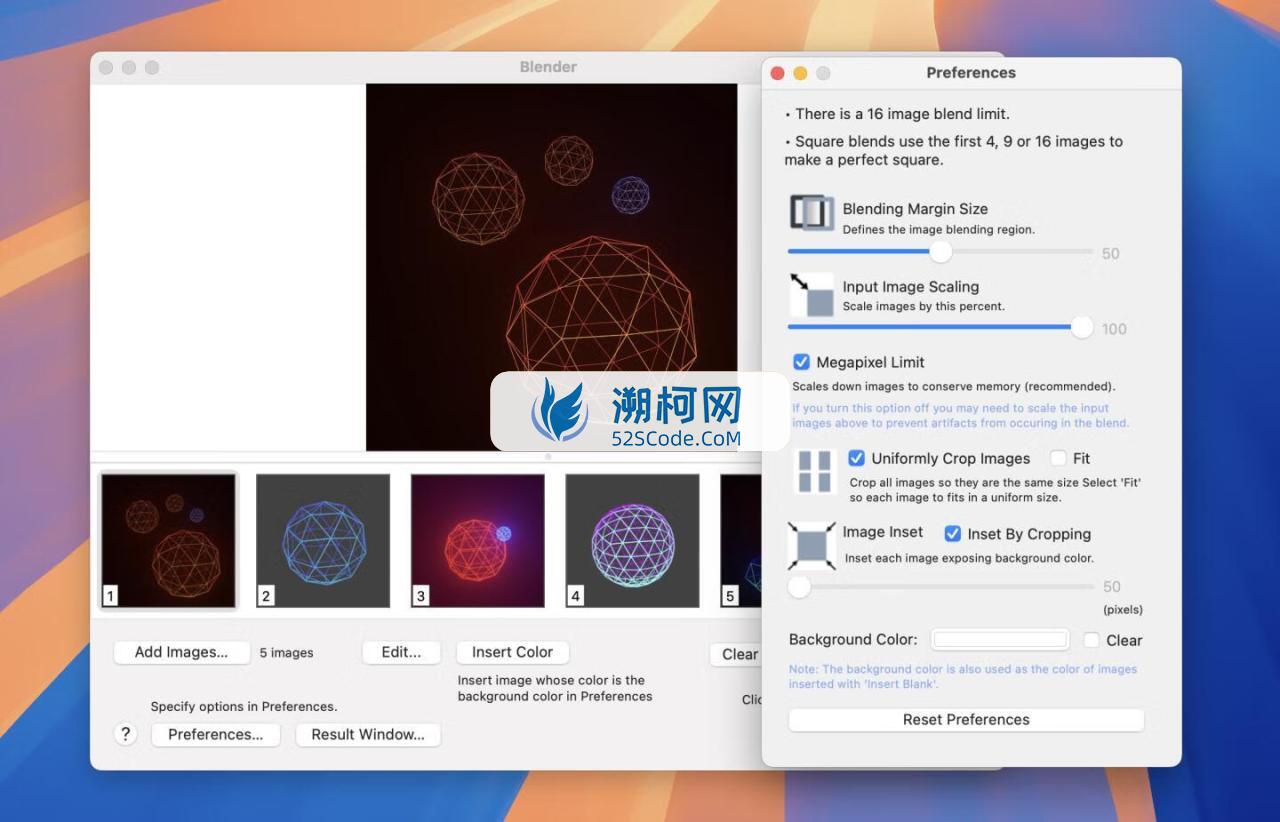Click the Image Inset slider
The width and height of the screenshot is (1280, 822).
(x=941, y=587)
